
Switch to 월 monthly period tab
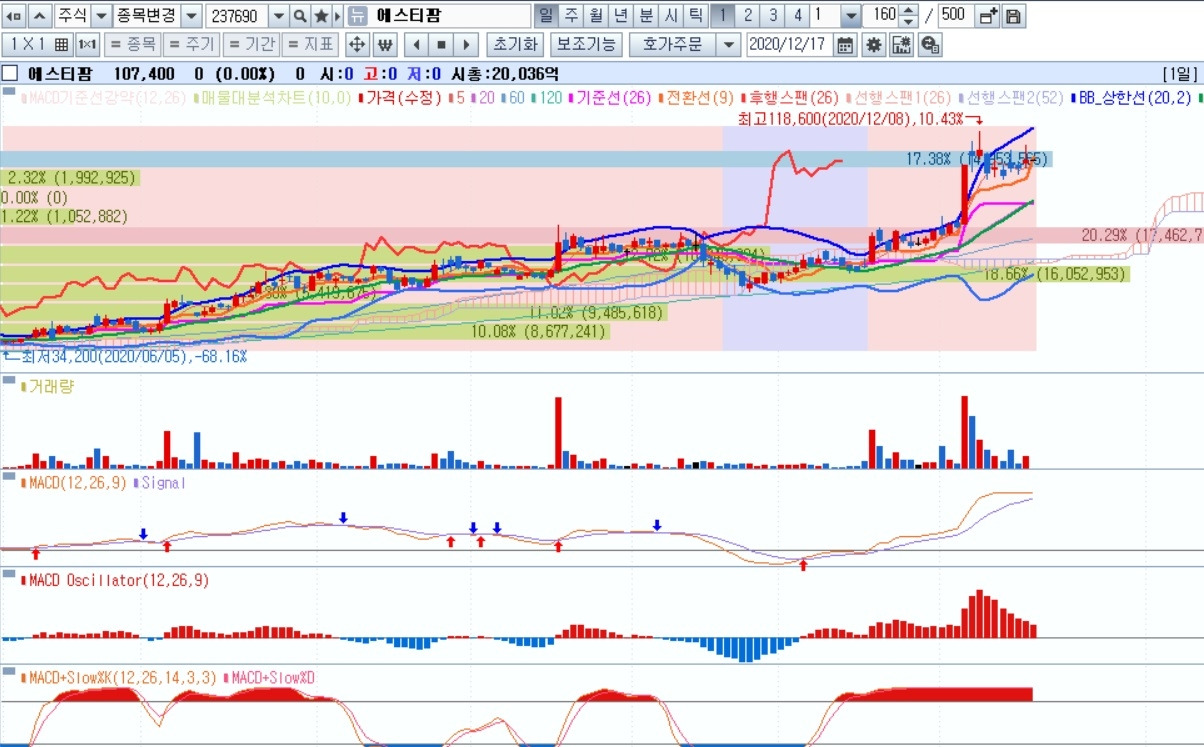pyautogui.click(x=595, y=16)
